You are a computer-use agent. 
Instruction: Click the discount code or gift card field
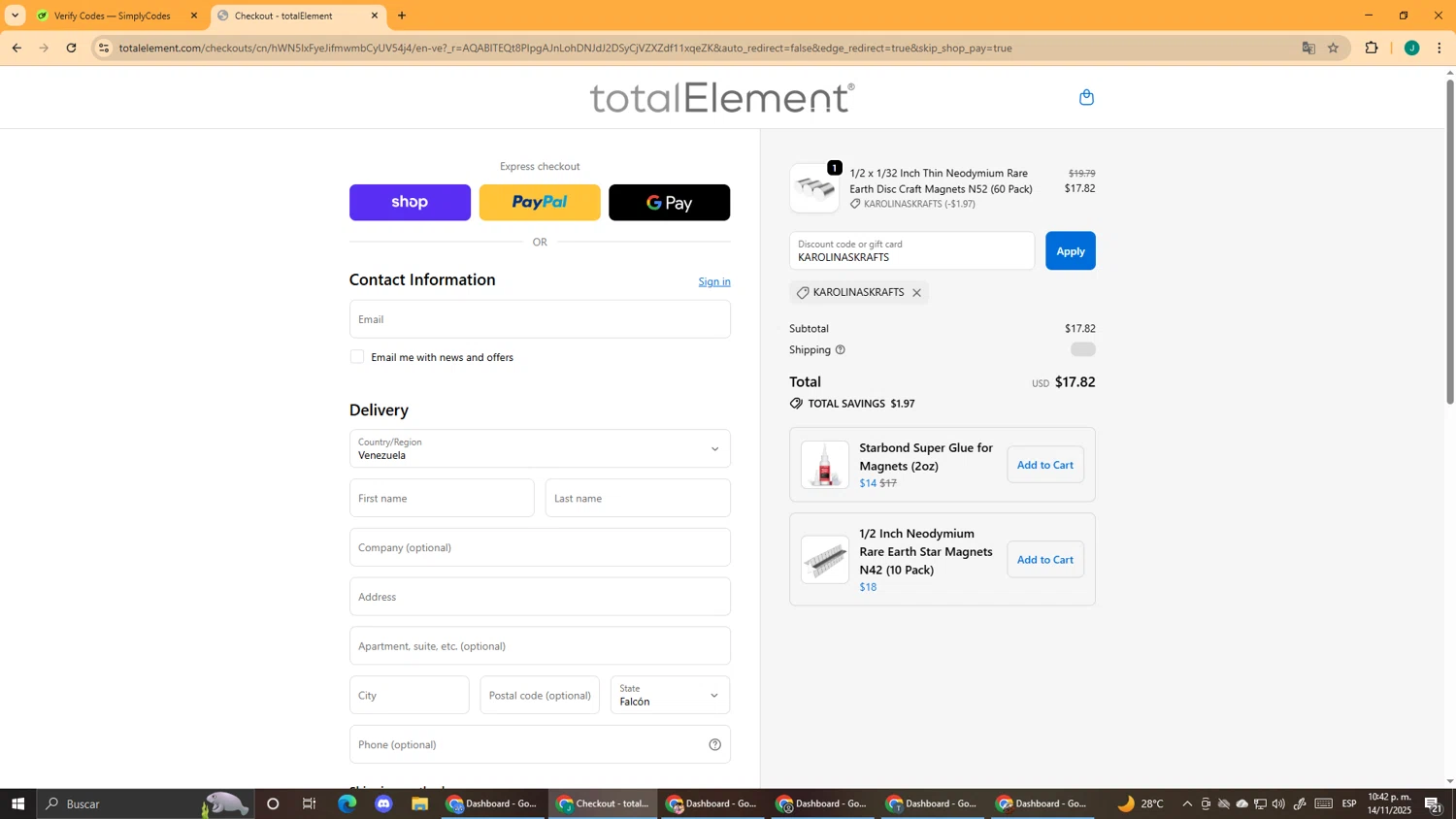pos(911,251)
